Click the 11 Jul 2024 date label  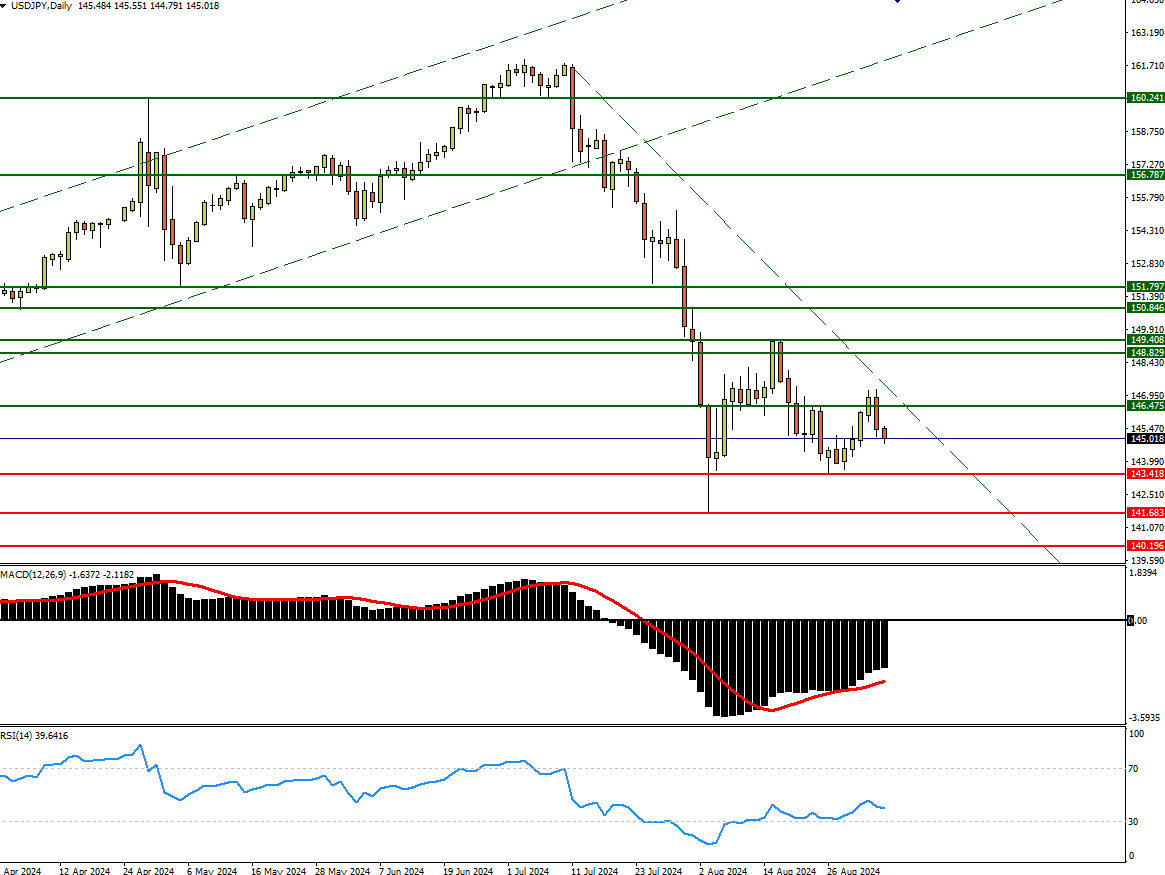[x=594, y=871]
